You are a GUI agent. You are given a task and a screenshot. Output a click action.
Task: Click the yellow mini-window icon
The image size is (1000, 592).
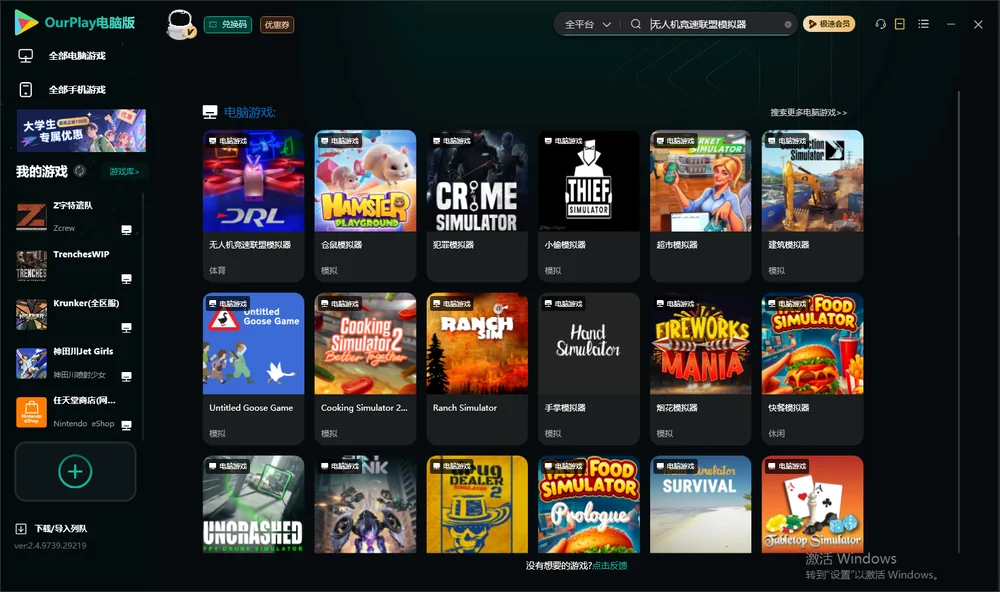900,24
